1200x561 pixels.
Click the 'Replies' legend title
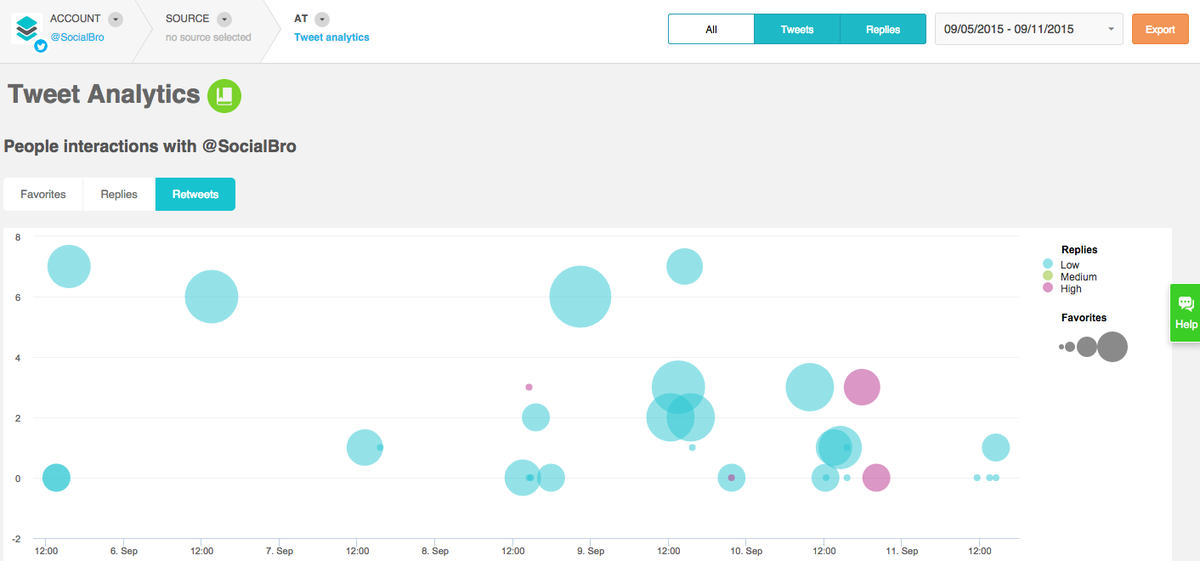1079,250
